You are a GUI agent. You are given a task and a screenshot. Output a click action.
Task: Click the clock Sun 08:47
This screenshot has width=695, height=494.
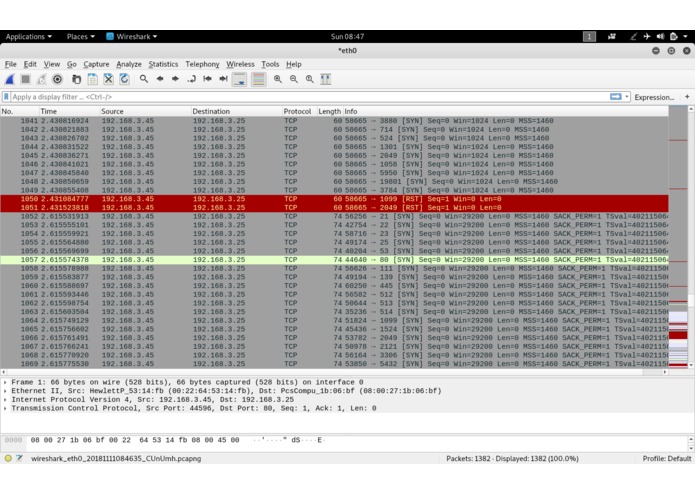(x=348, y=37)
